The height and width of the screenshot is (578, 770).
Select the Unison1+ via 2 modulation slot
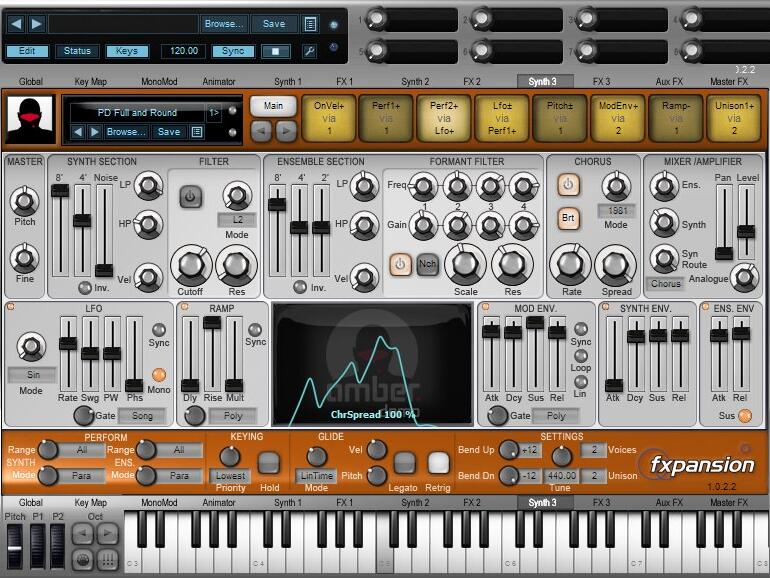pos(734,118)
